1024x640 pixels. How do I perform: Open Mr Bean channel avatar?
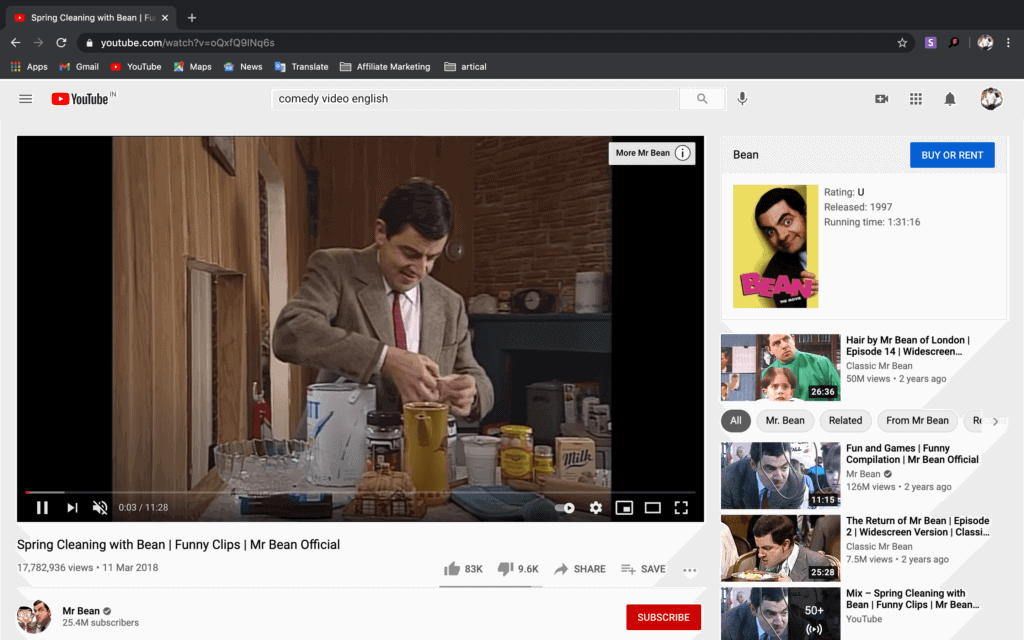(x=34, y=616)
